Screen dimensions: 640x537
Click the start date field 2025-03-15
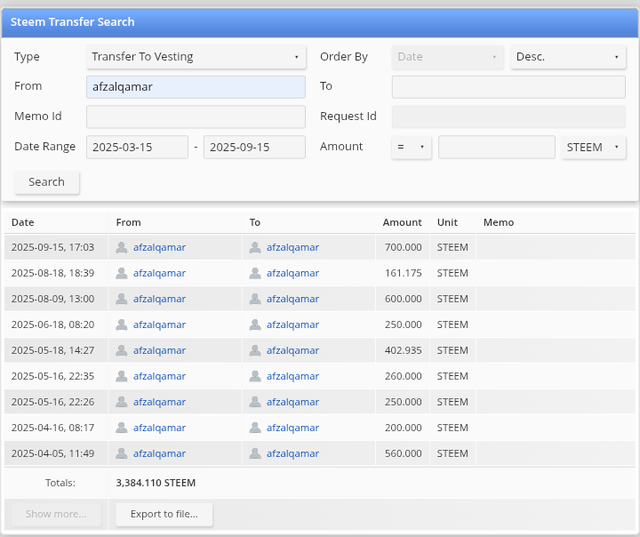tap(137, 147)
